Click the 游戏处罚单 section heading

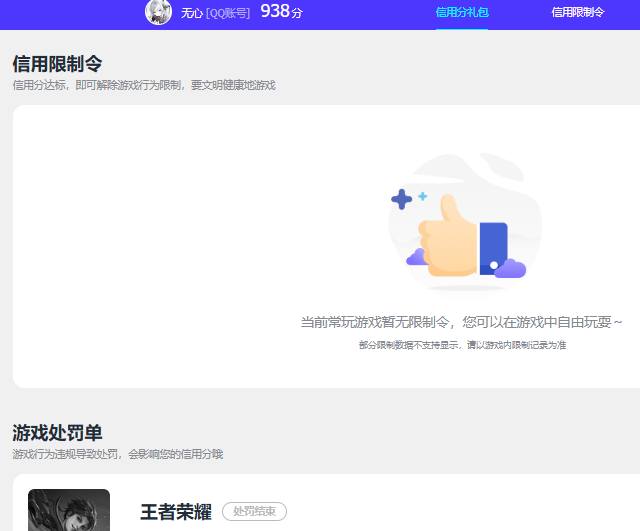pyautogui.click(x=57, y=433)
